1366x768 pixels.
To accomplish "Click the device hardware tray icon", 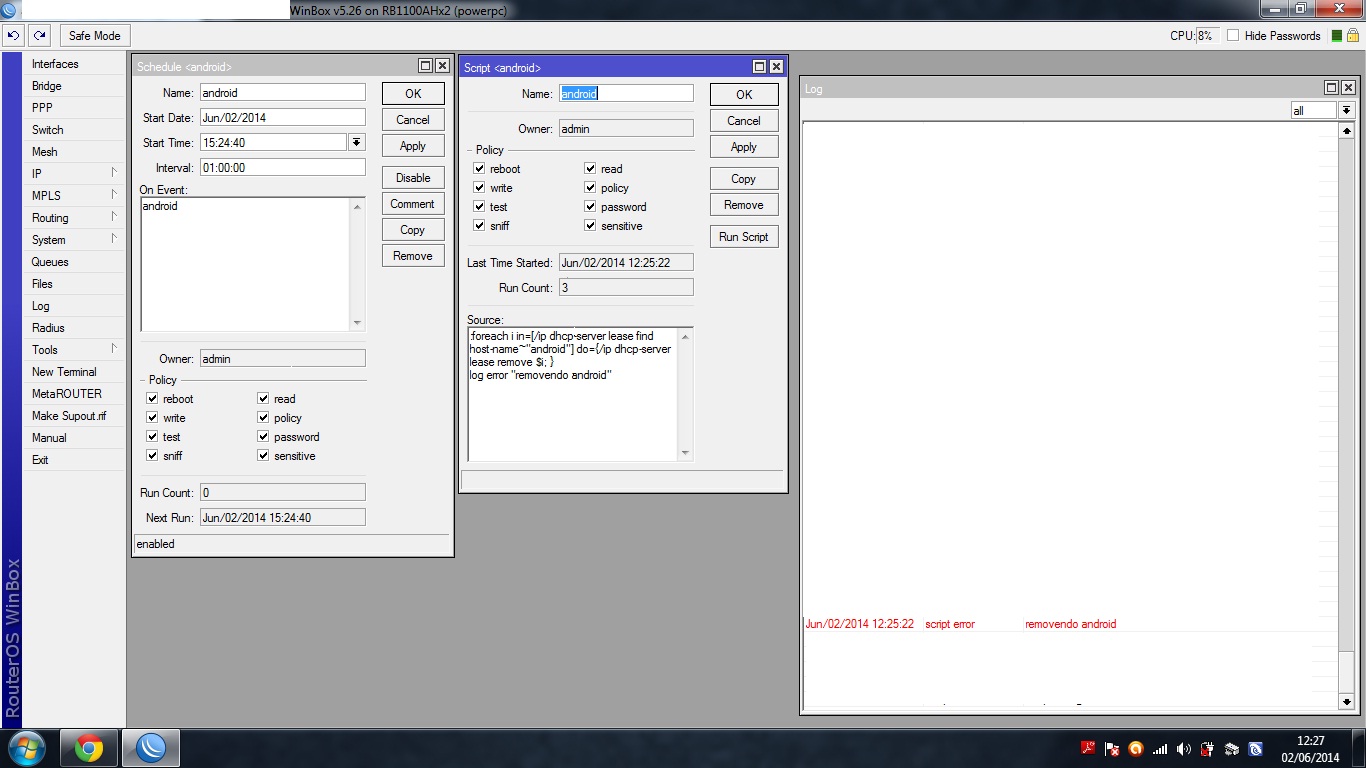I will coord(1232,748).
